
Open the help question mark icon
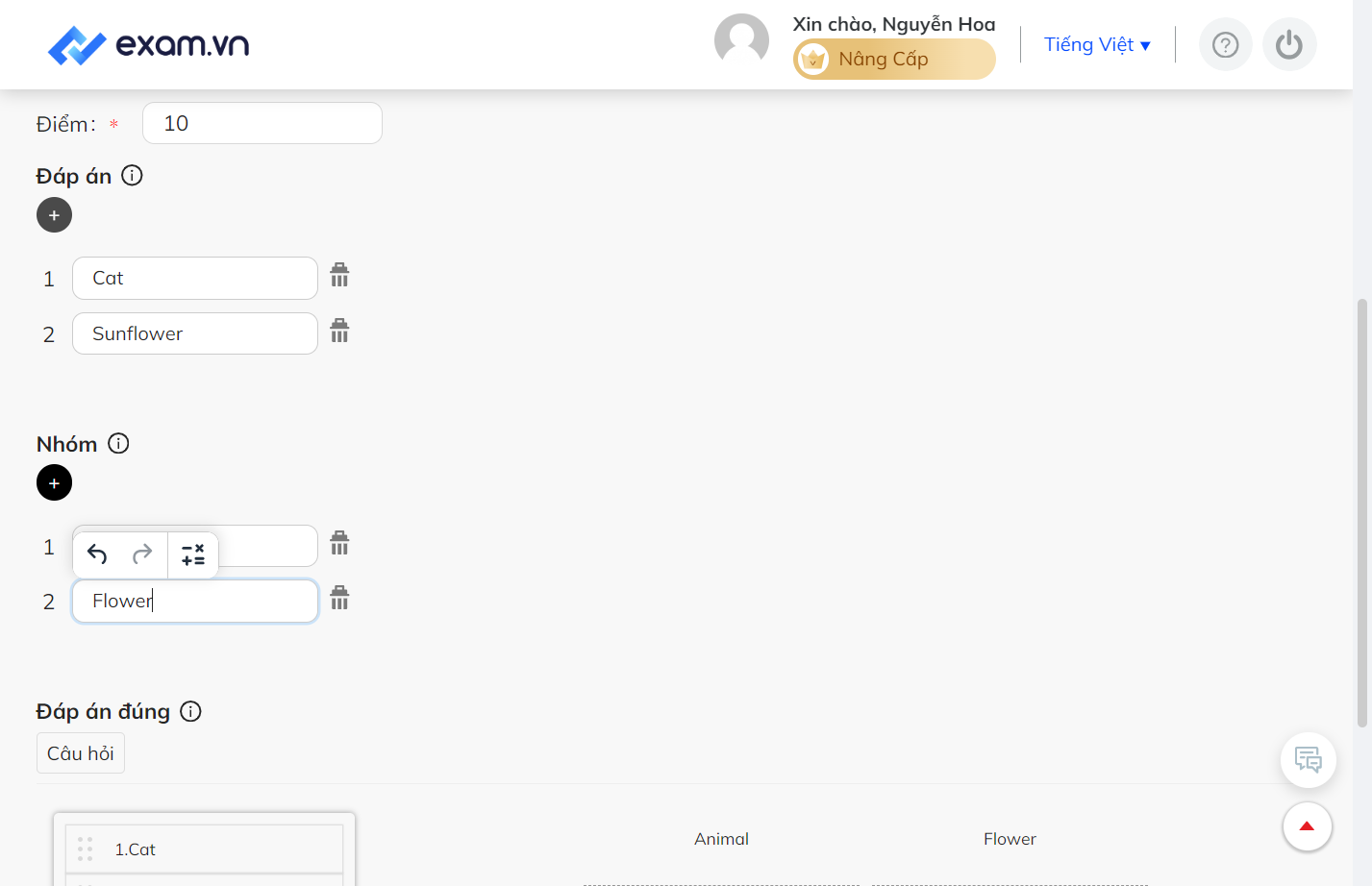click(x=1226, y=44)
